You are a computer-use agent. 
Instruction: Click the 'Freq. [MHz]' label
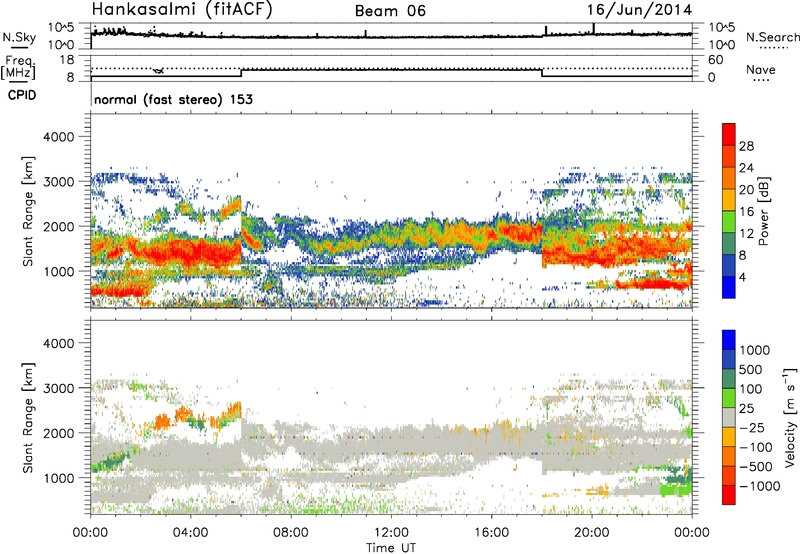click(x=19, y=67)
